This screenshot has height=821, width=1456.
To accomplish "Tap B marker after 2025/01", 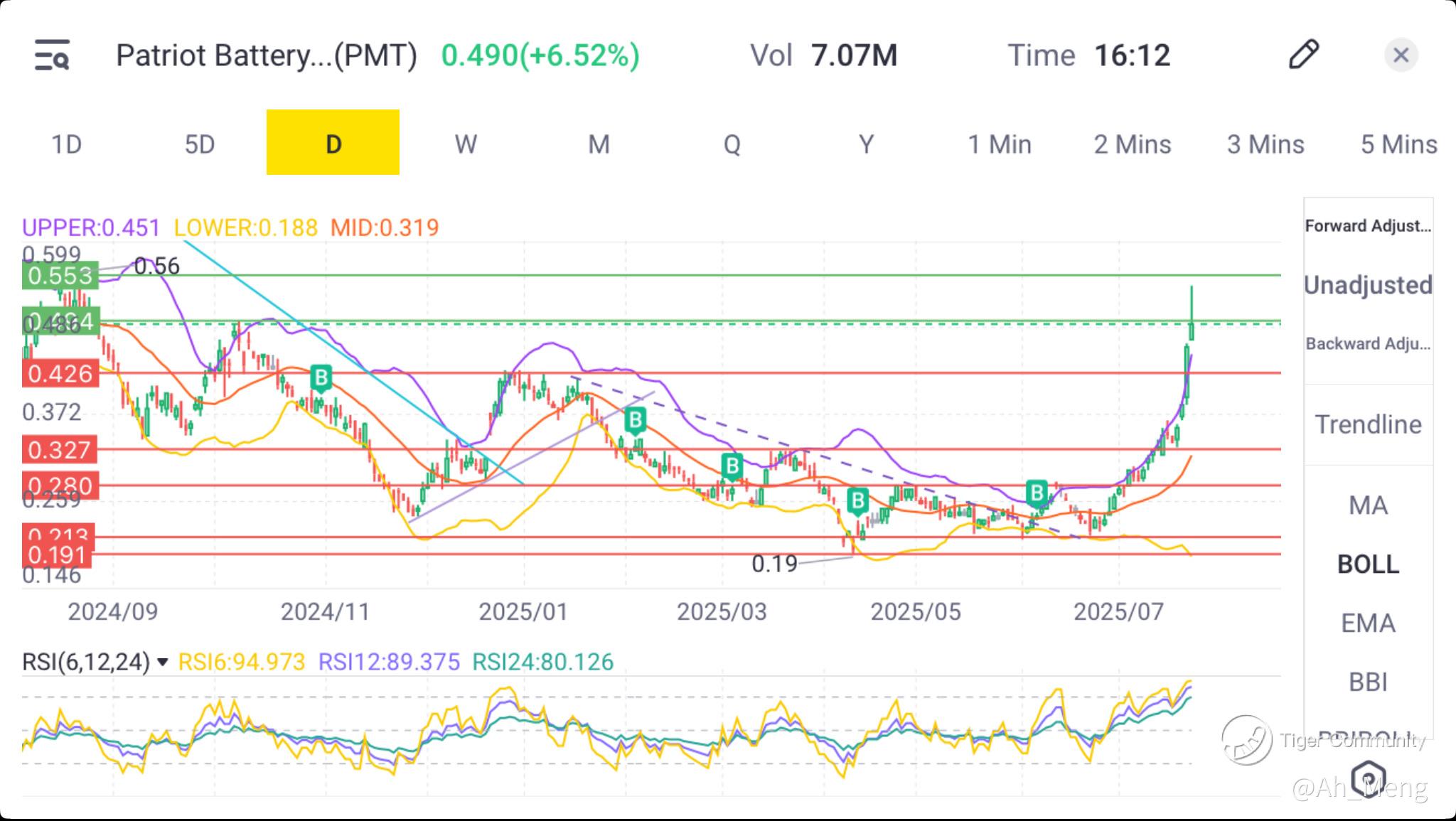I will 635,420.
